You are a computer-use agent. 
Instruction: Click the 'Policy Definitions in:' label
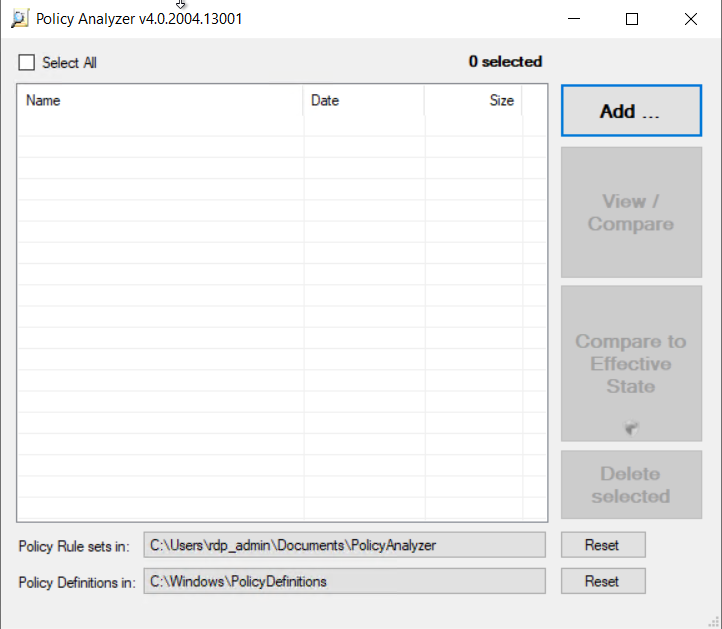point(77,582)
